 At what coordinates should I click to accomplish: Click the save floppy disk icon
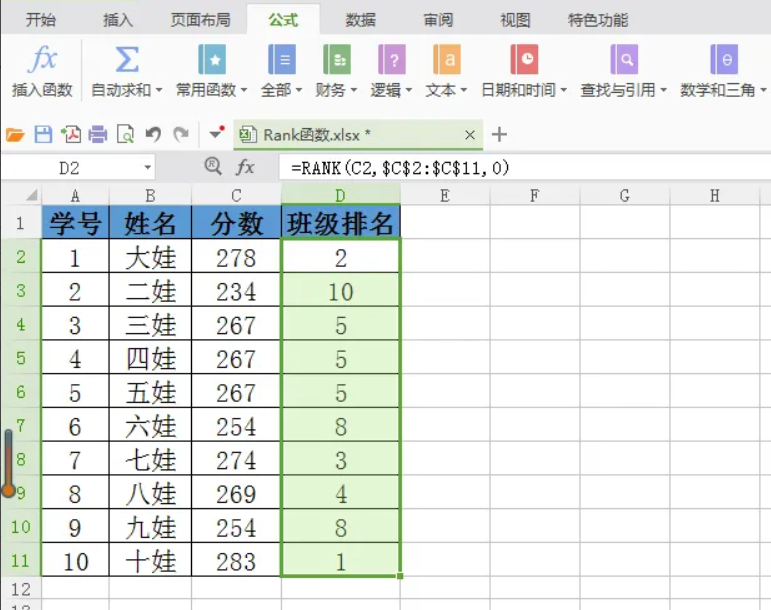tap(43, 134)
